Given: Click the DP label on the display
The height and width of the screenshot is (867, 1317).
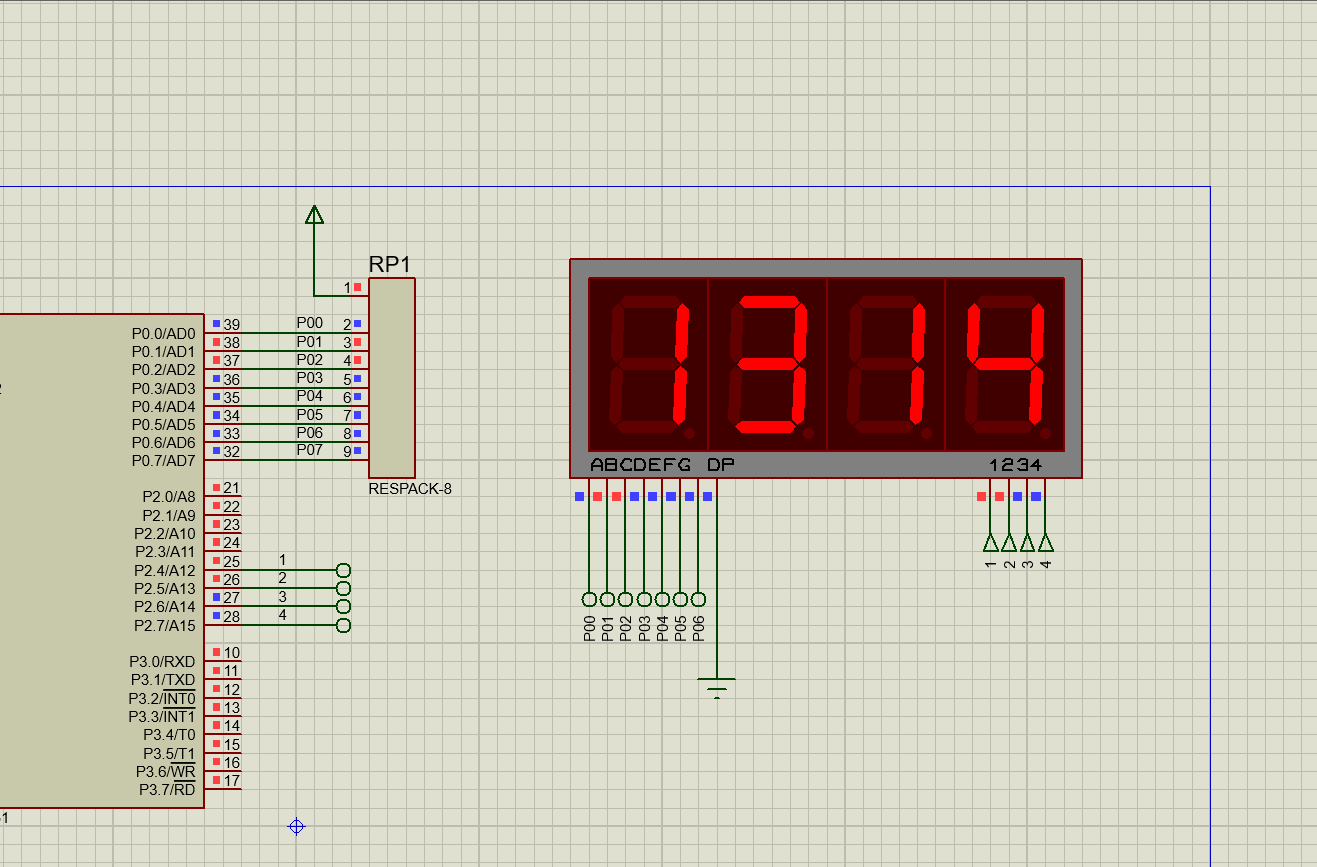Looking at the screenshot, I should [720, 465].
